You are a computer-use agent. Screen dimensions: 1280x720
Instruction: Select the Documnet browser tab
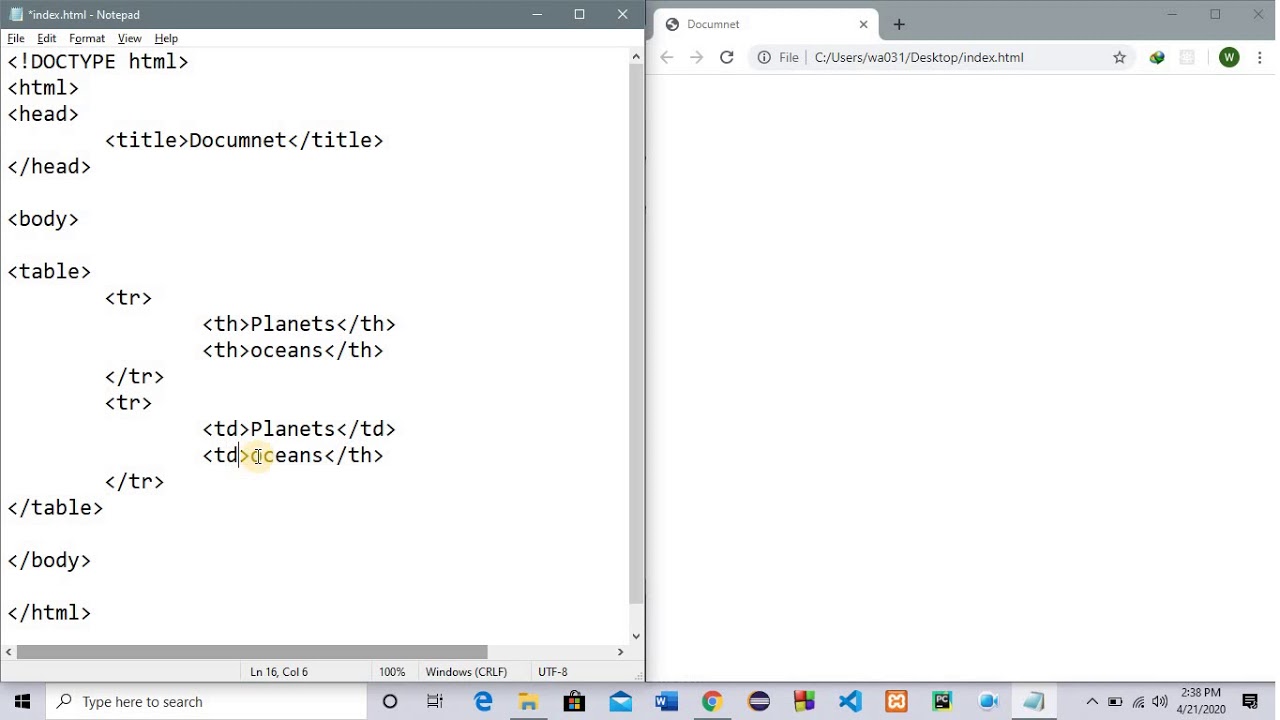[x=765, y=24]
